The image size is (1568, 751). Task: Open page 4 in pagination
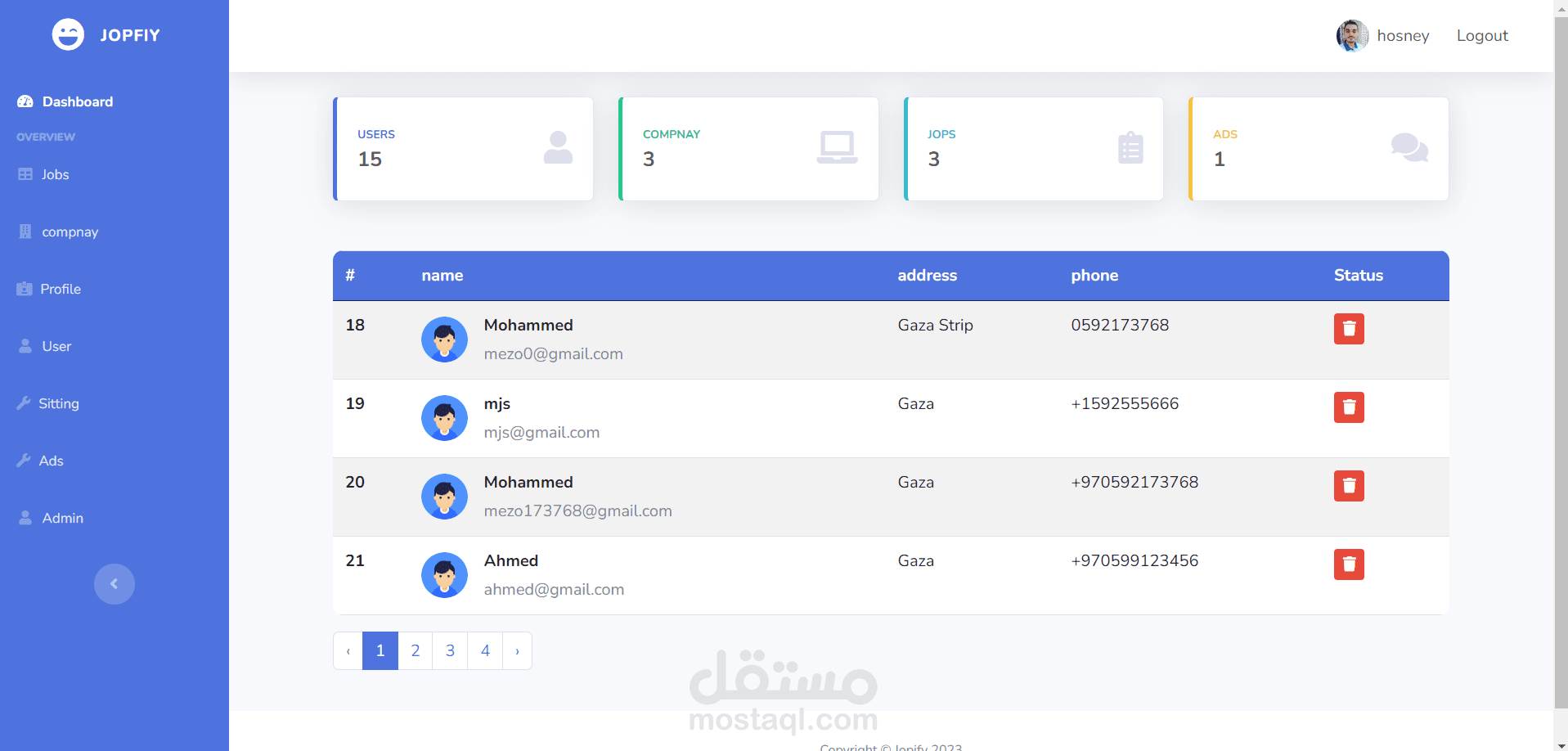[x=485, y=650]
